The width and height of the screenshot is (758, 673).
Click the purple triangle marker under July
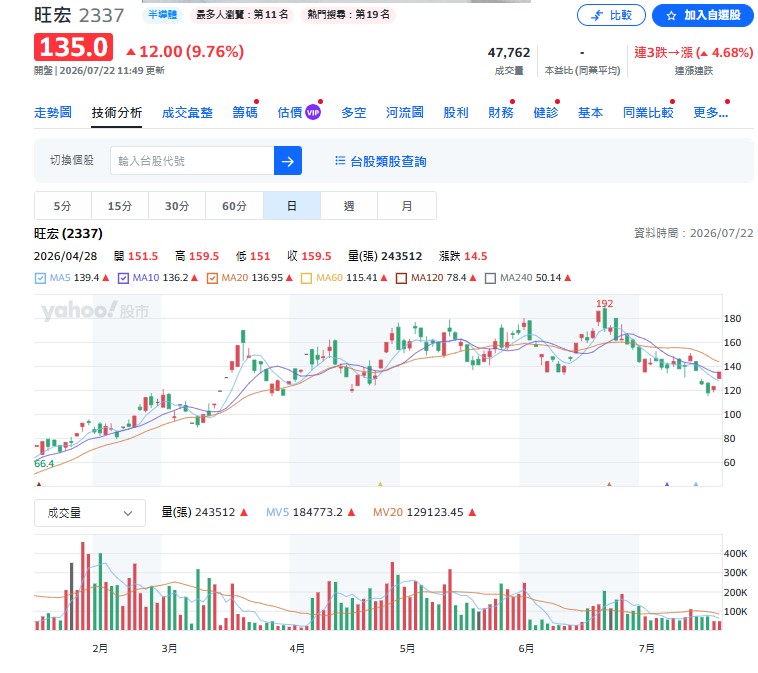[x=667, y=483]
